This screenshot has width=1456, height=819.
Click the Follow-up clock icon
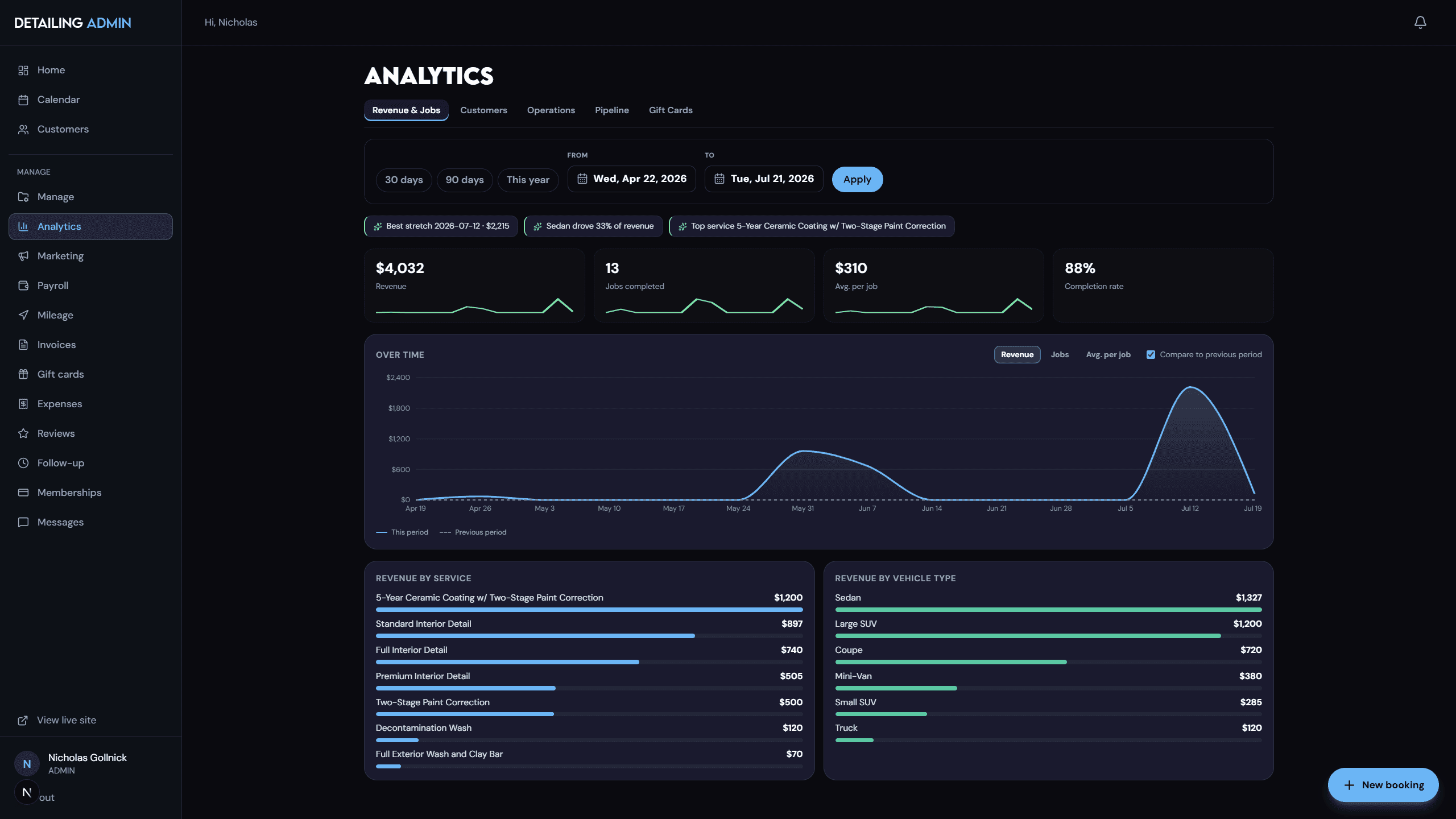(23, 463)
